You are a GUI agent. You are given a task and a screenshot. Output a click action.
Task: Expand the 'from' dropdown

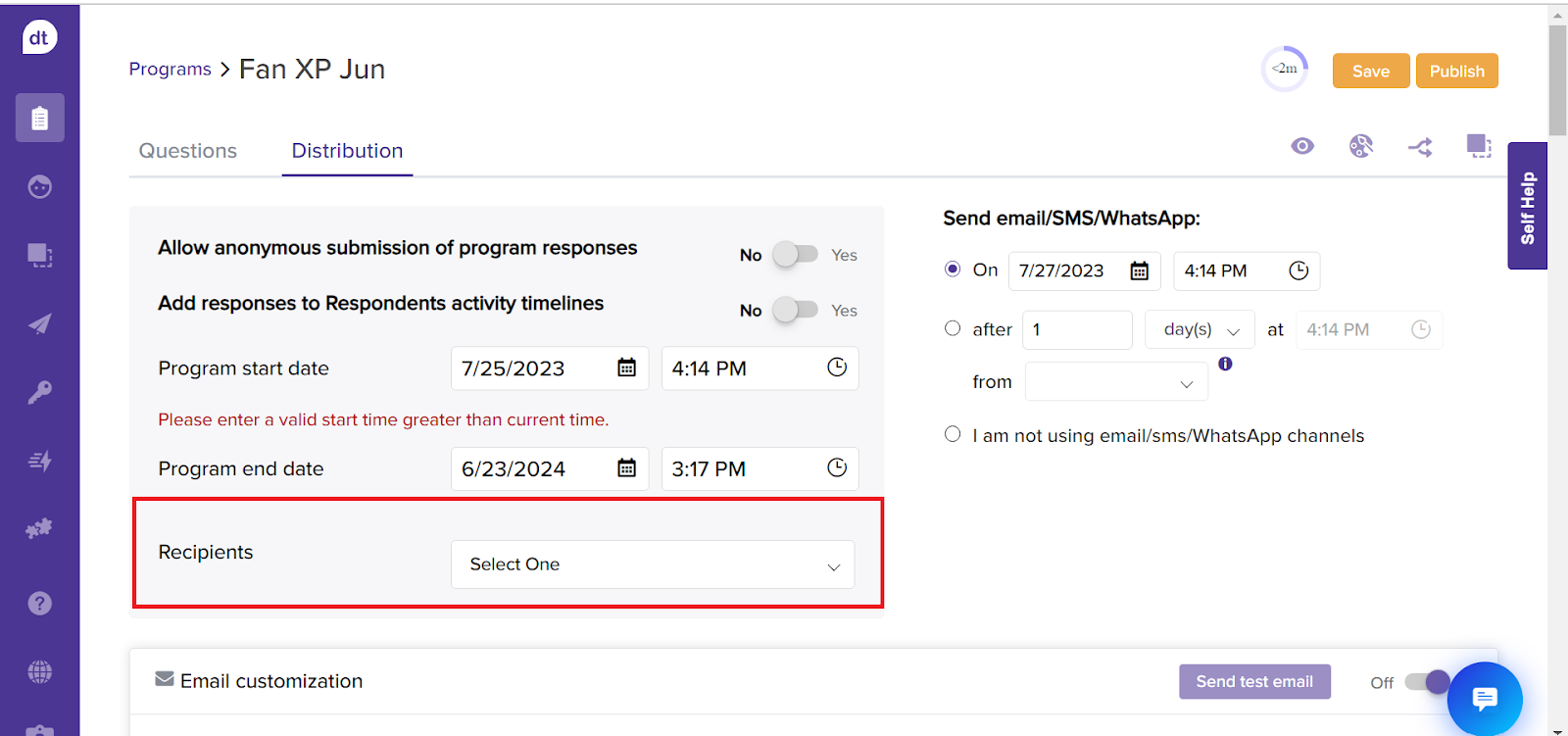[x=1116, y=382]
